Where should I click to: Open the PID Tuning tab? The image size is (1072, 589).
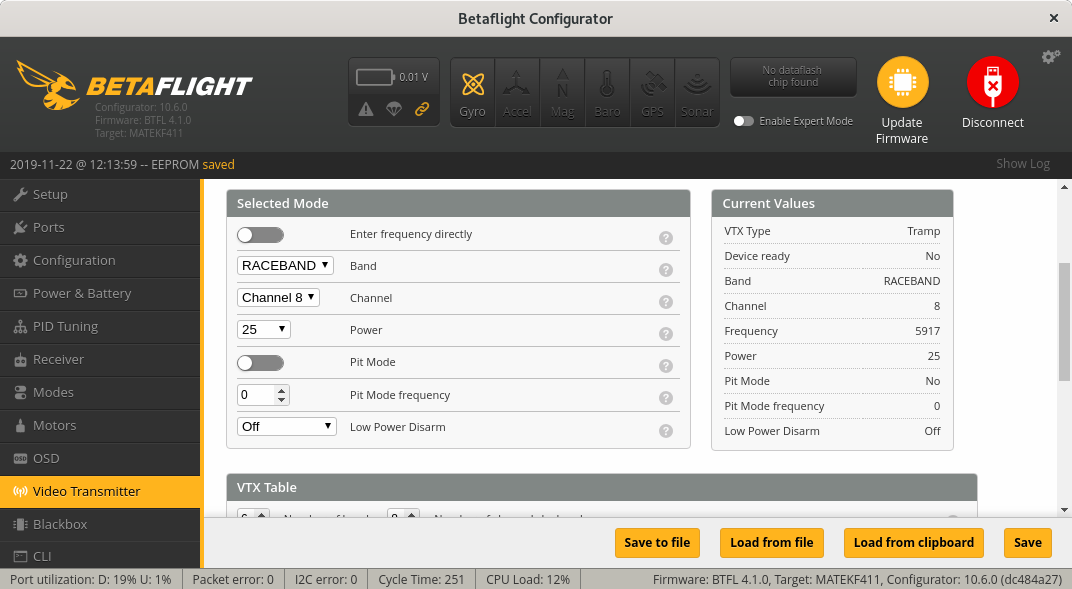pyautogui.click(x=100, y=327)
